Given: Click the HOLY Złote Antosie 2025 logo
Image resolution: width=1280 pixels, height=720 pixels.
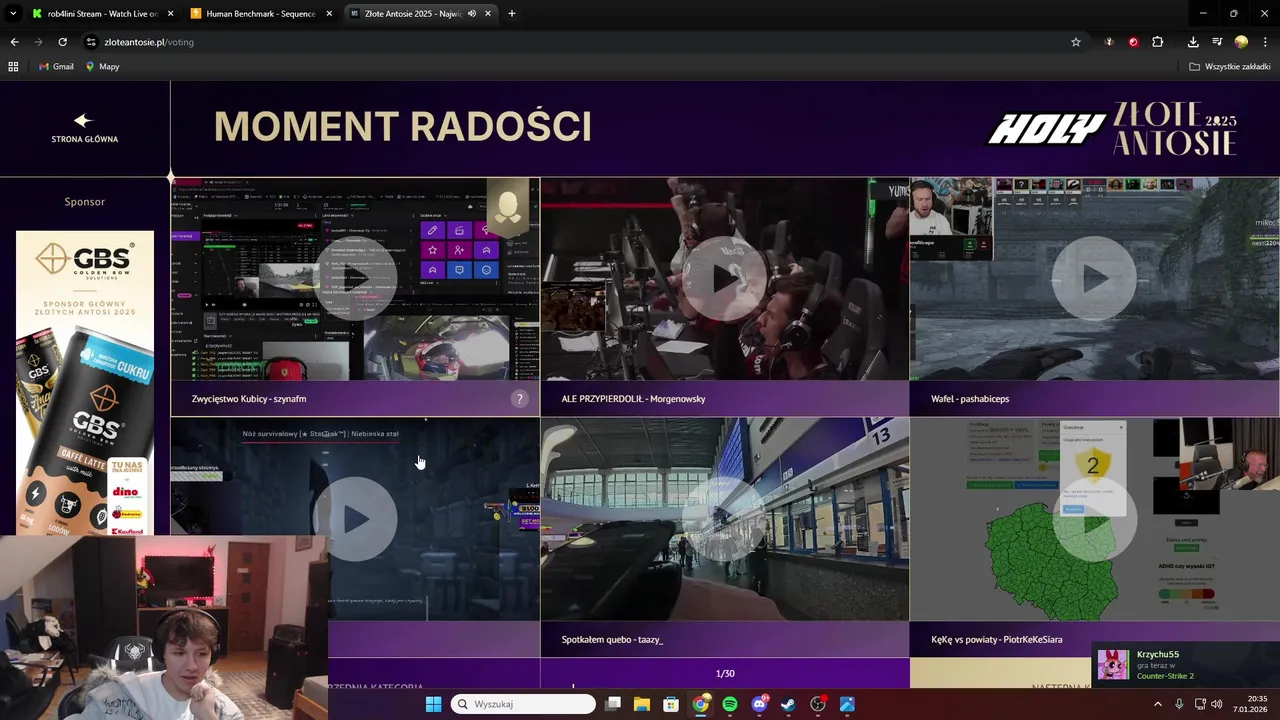Looking at the screenshot, I should point(1112,128).
